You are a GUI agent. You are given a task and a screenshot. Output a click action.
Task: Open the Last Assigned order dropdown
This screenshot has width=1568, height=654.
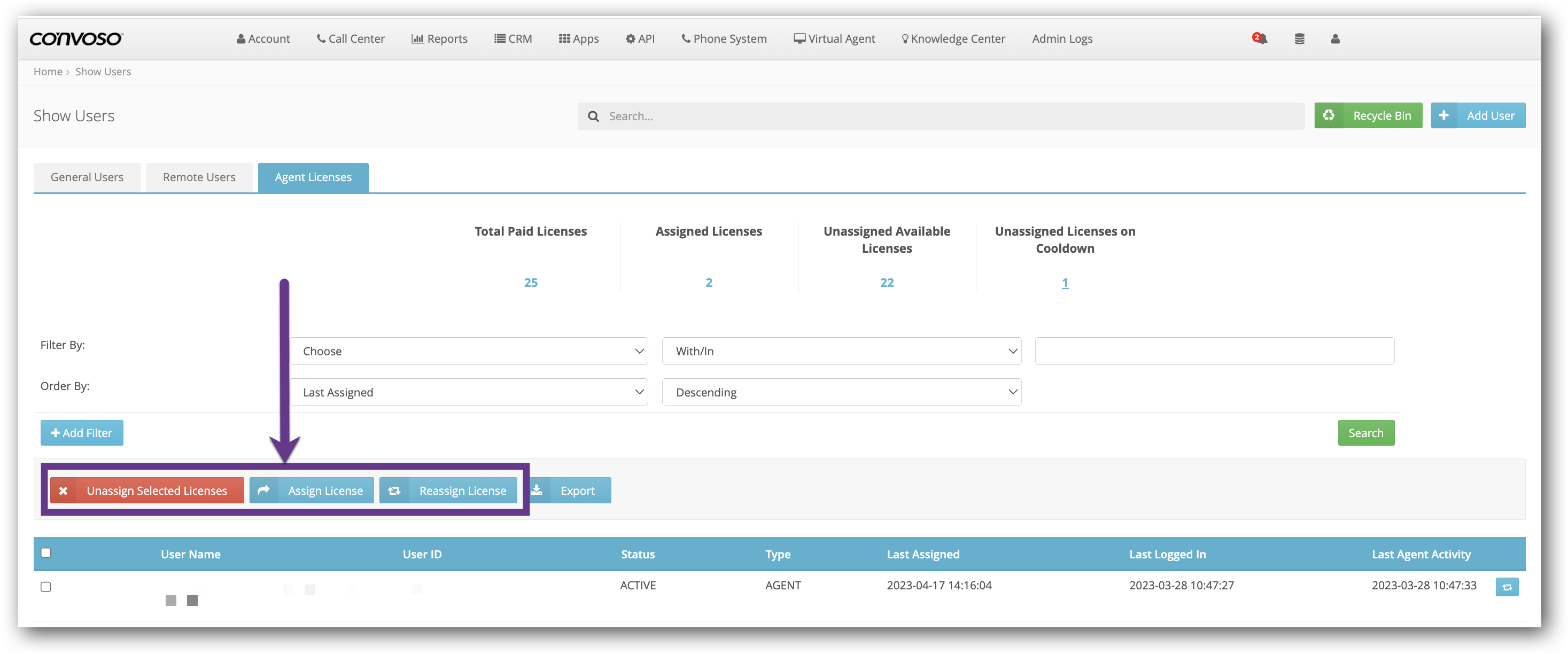click(468, 392)
